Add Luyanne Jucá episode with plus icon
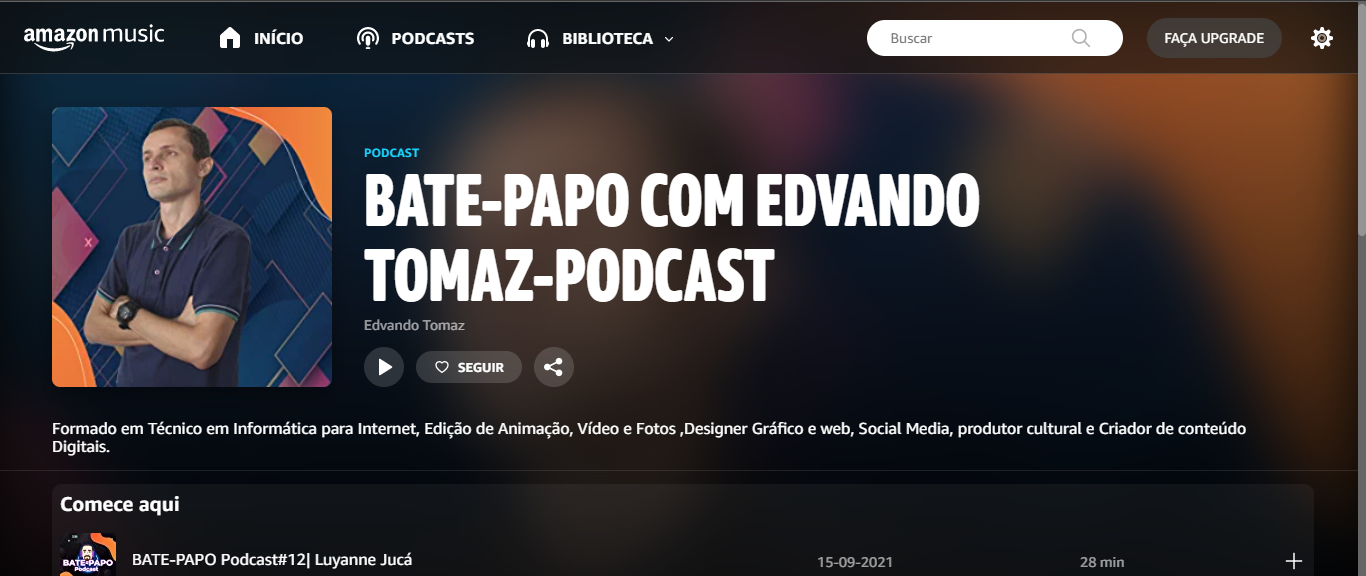 point(1293,561)
